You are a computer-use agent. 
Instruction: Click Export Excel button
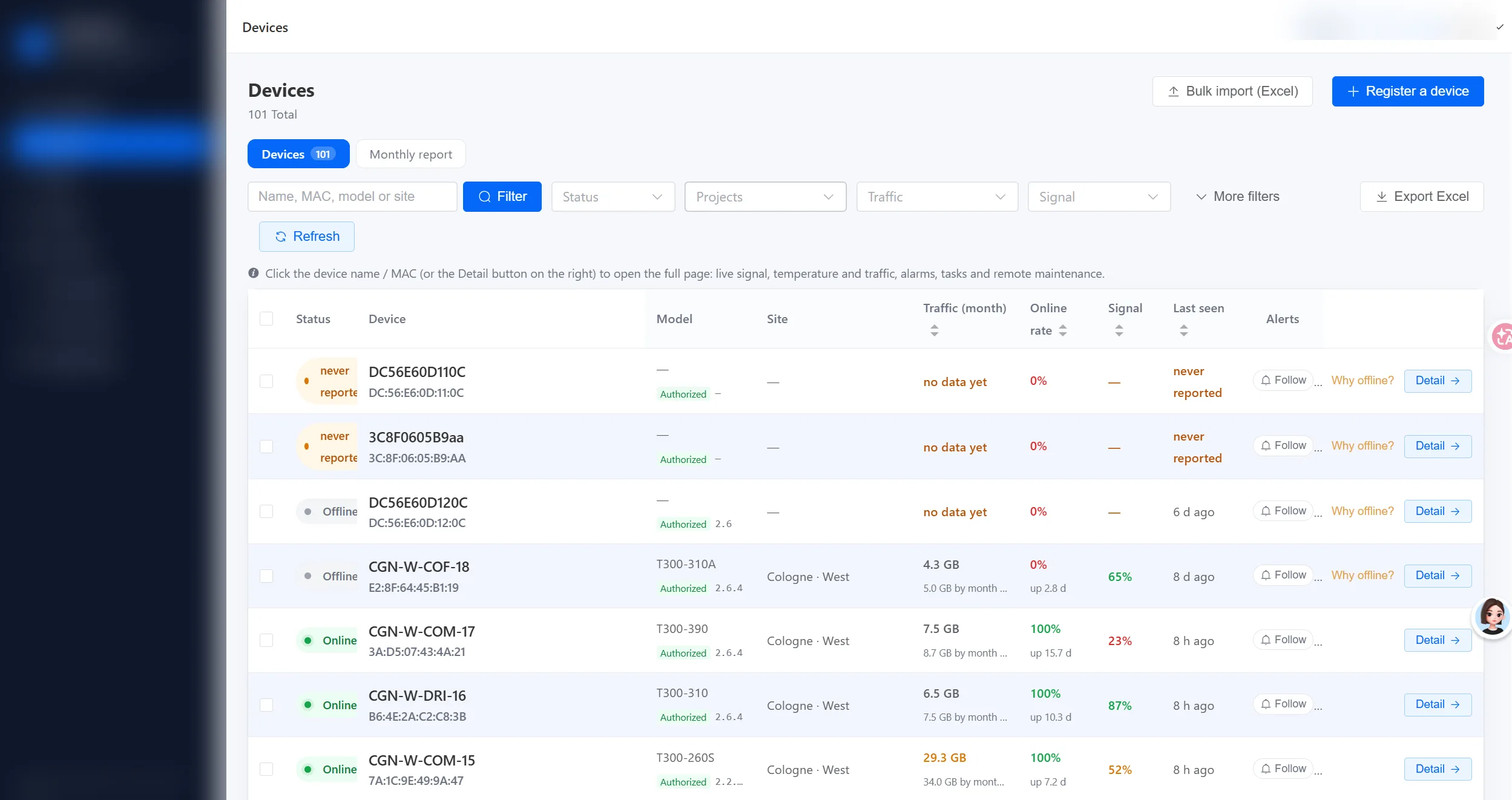tap(1422, 197)
